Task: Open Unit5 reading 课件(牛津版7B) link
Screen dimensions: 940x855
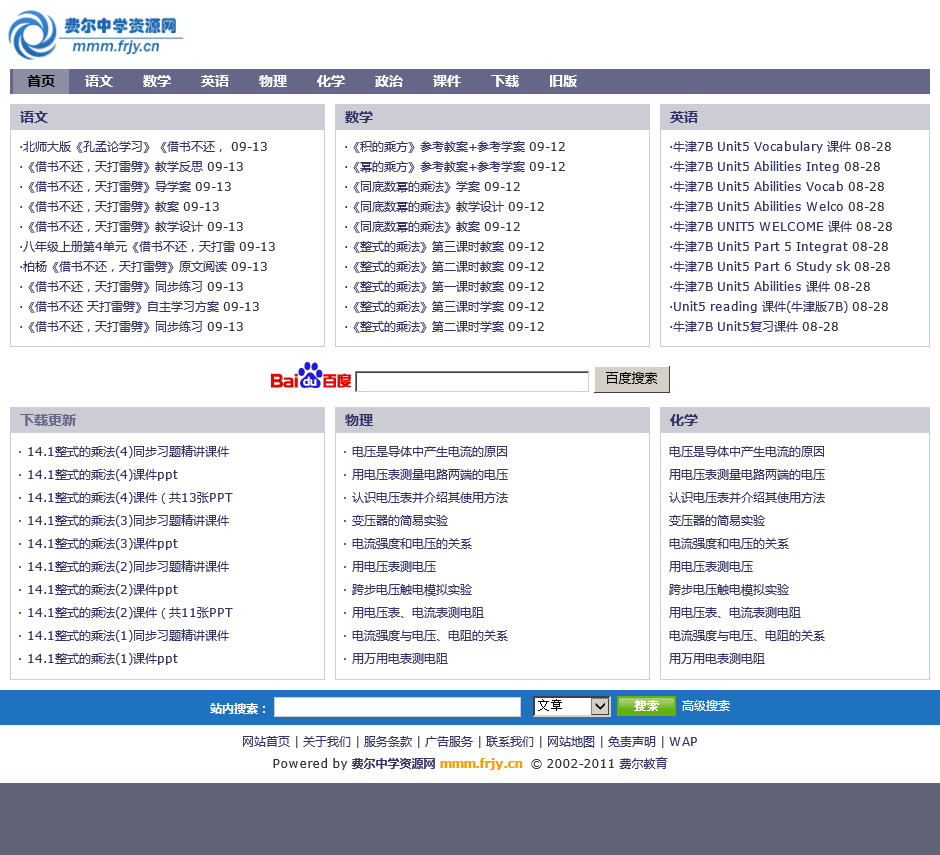Action: 760,307
